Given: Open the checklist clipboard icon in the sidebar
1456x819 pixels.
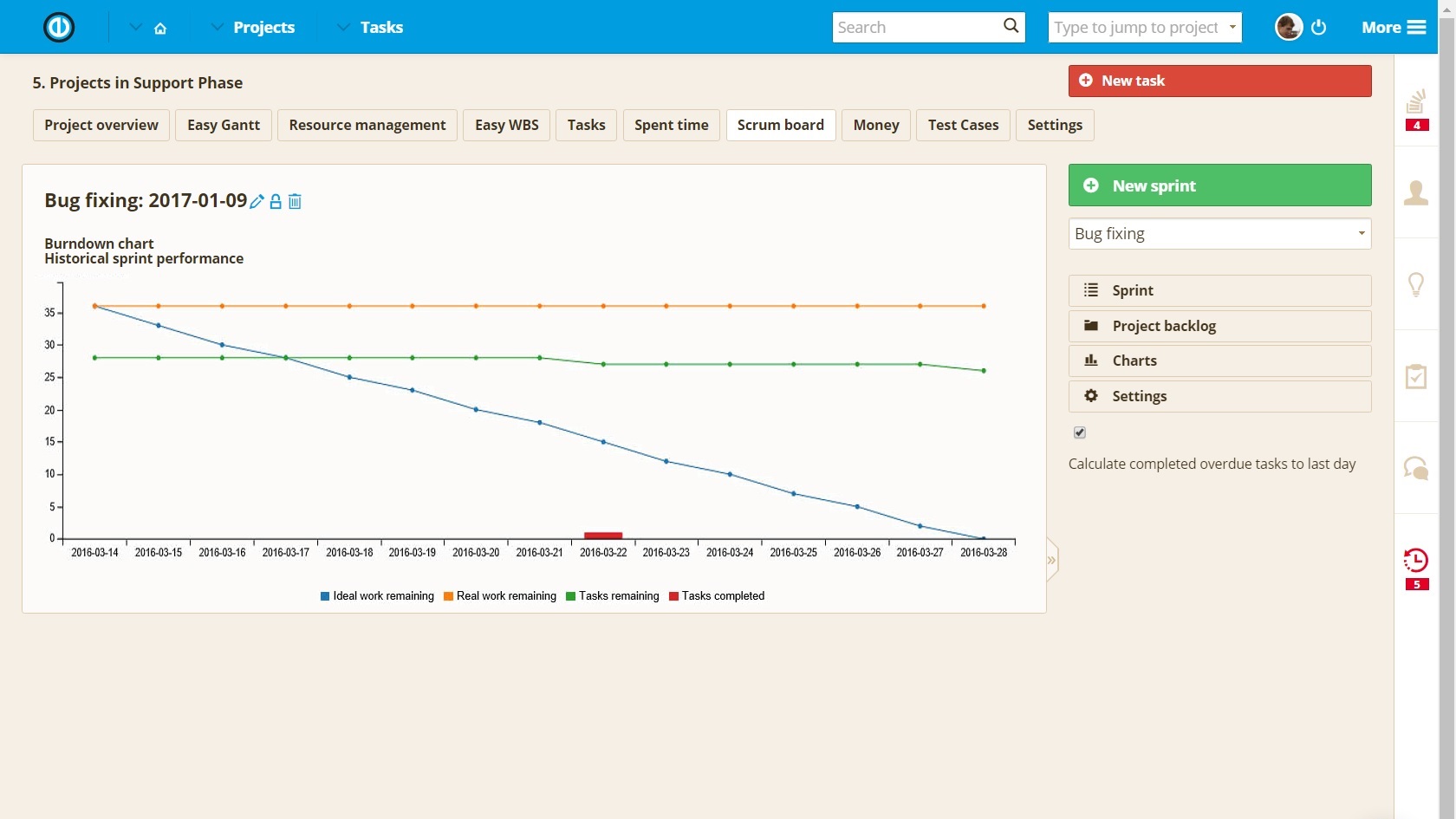Looking at the screenshot, I should [x=1416, y=376].
